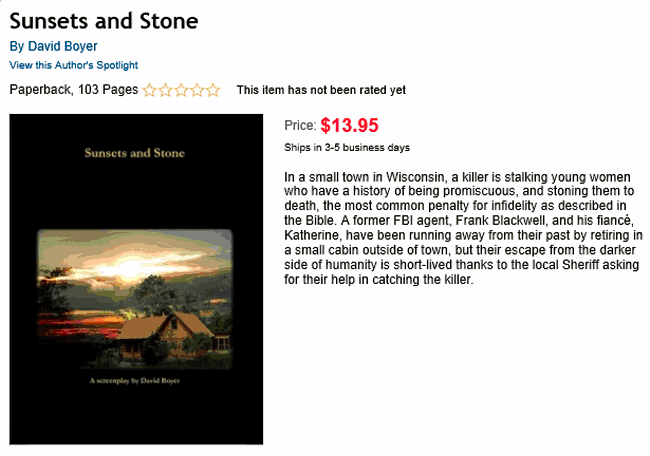650x456 pixels.
Task: Click the book cover image
Action: [136, 279]
